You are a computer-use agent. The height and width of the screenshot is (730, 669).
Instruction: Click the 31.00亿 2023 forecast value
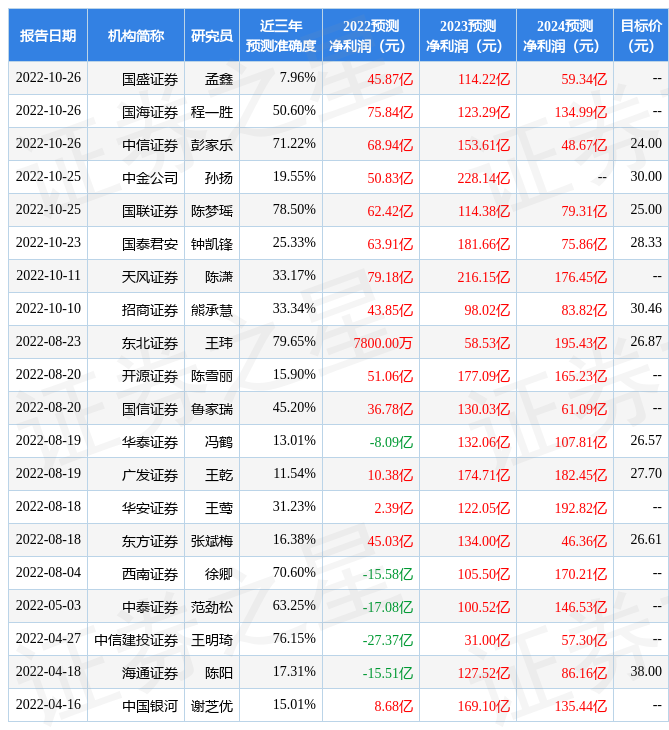[x=487, y=640]
